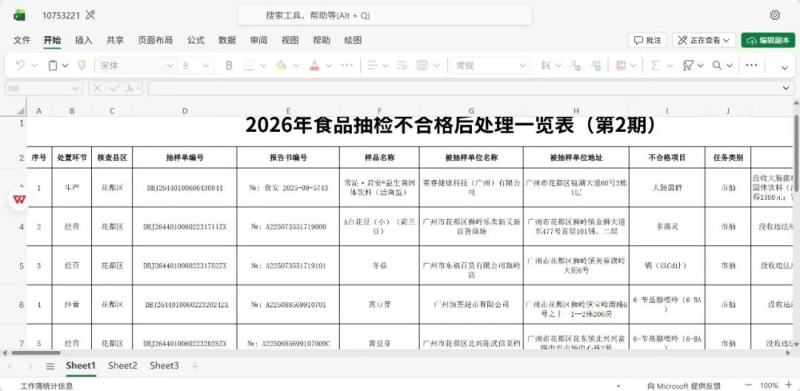Click the Sort and Filter icon

point(688,65)
